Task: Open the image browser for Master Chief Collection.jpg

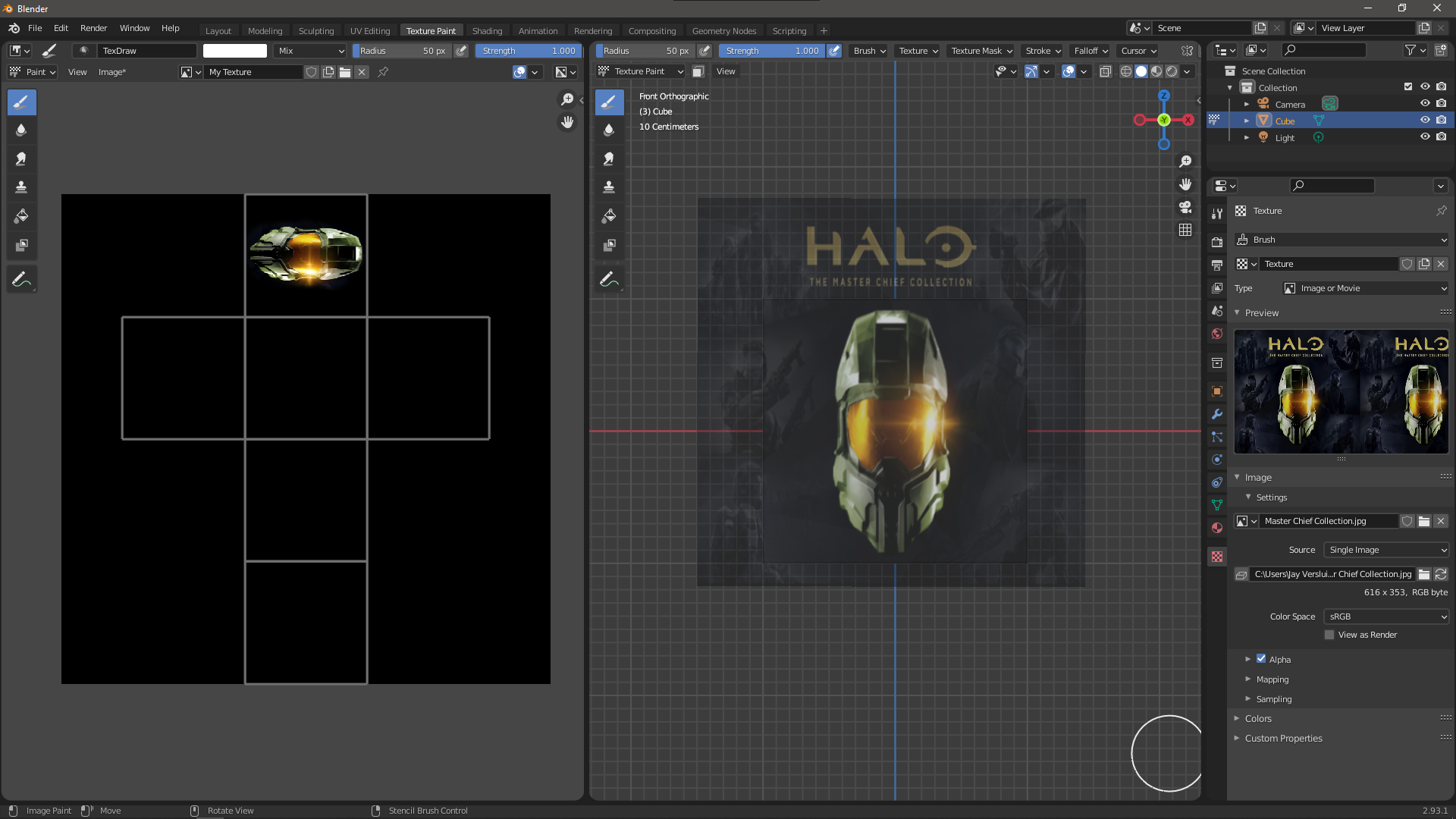Action: (1425, 521)
